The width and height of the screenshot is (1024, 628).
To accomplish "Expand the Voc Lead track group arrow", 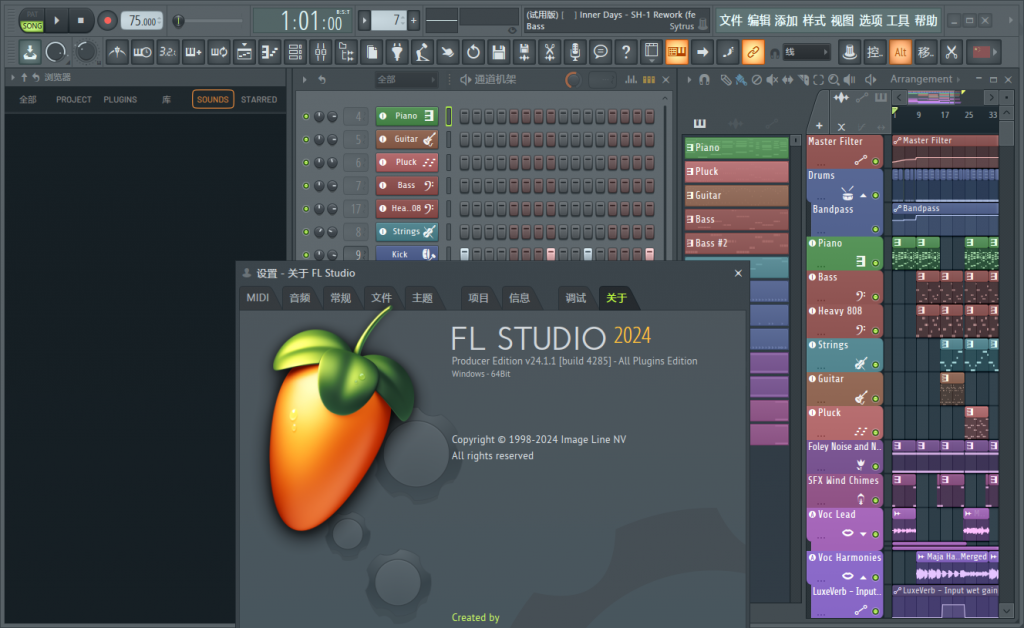I will click(x=863, y=534).
